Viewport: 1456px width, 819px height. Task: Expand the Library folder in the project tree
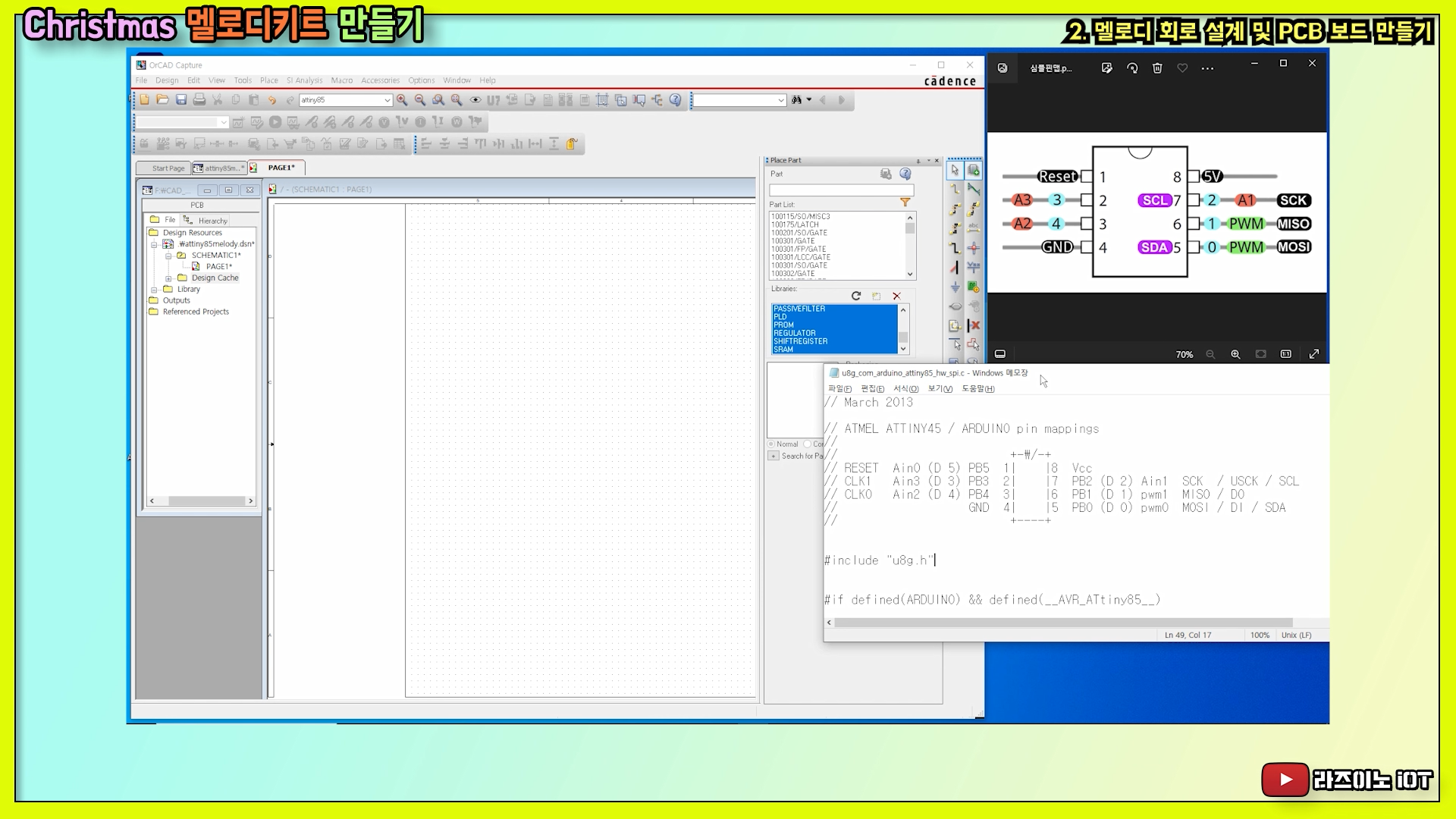pos(154,290)
